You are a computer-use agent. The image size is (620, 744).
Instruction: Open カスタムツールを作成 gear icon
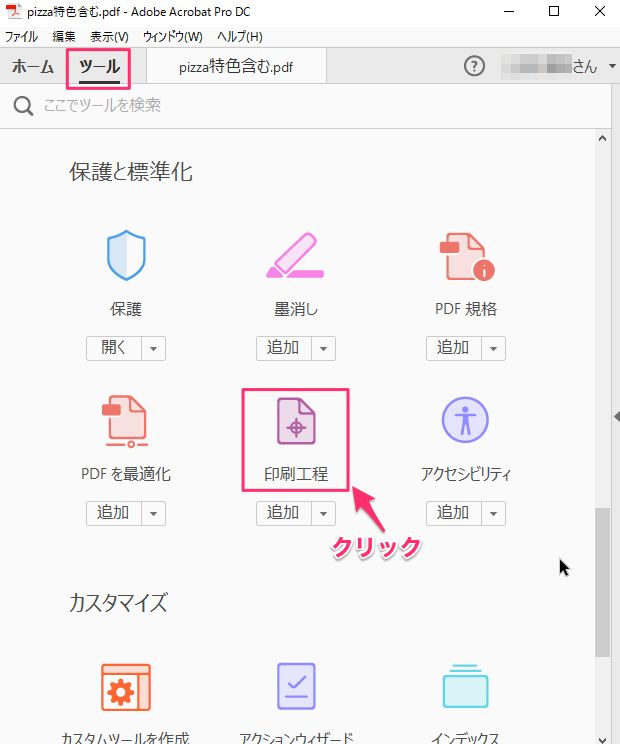tap(126, 687)
